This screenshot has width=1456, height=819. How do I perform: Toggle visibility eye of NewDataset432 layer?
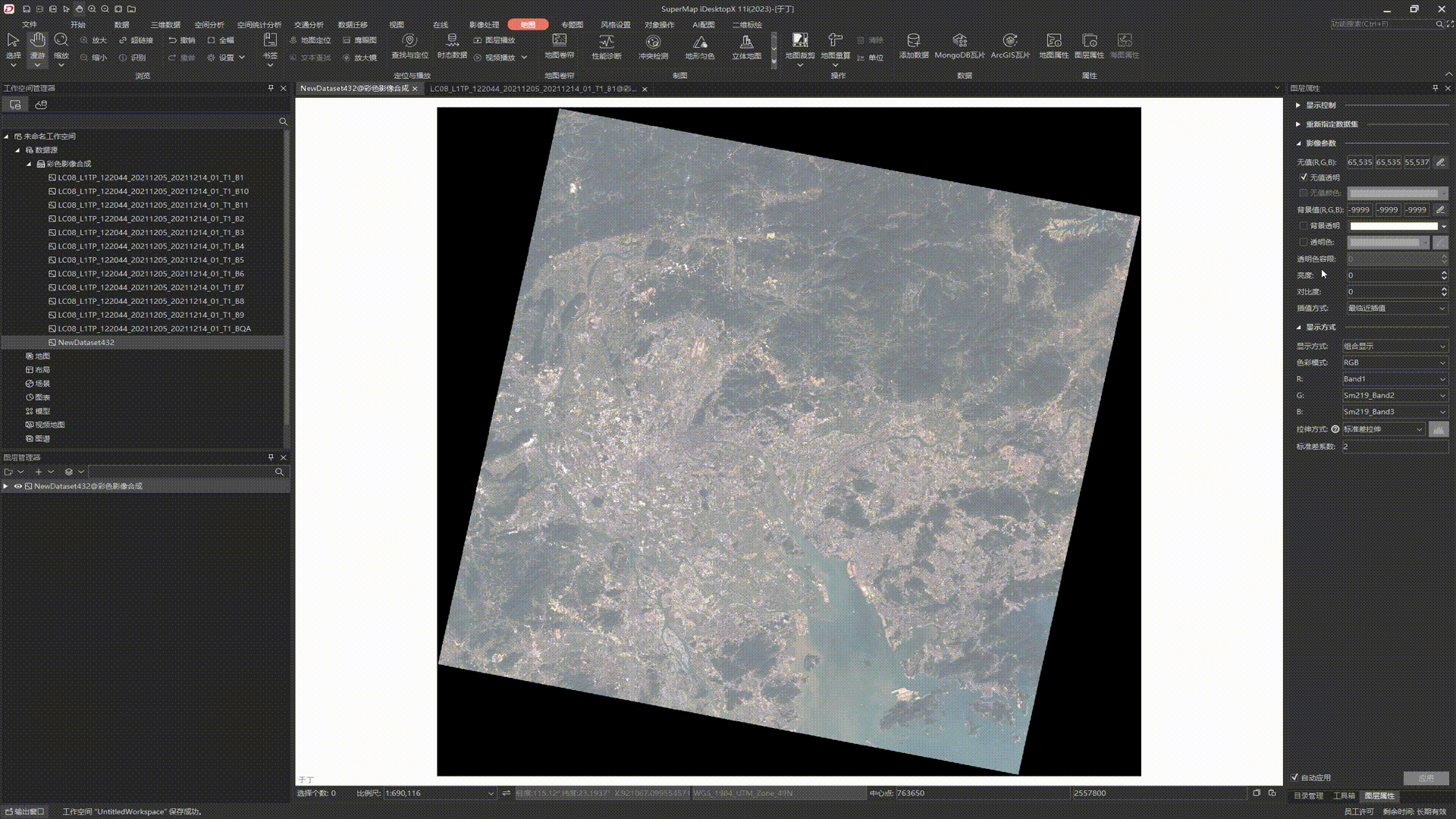[x=18, y=486]
